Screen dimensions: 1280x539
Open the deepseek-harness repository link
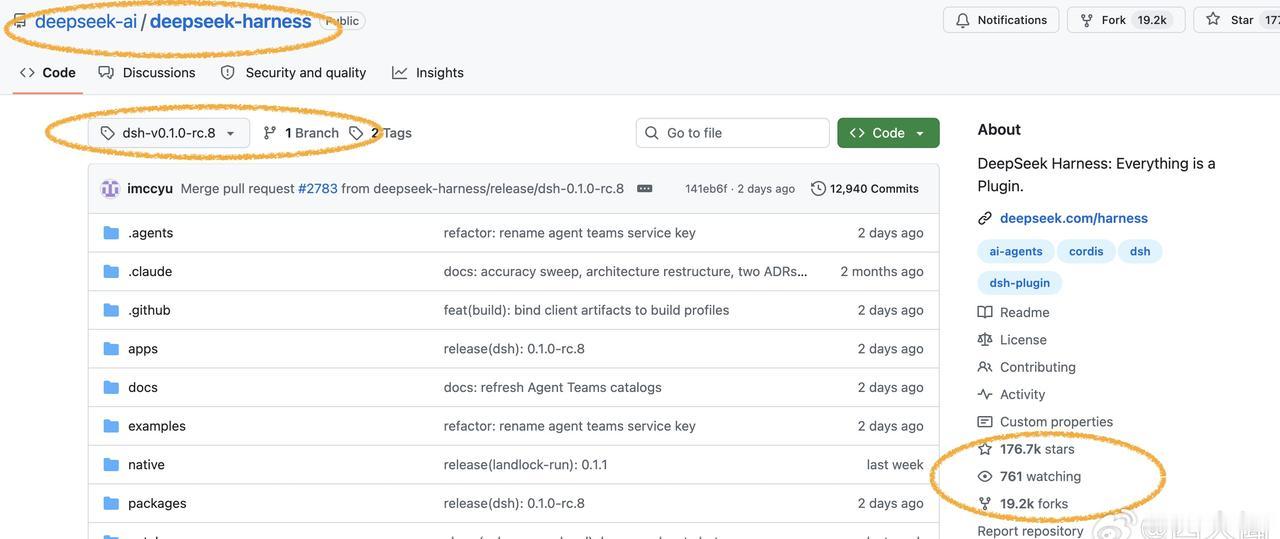230,21
